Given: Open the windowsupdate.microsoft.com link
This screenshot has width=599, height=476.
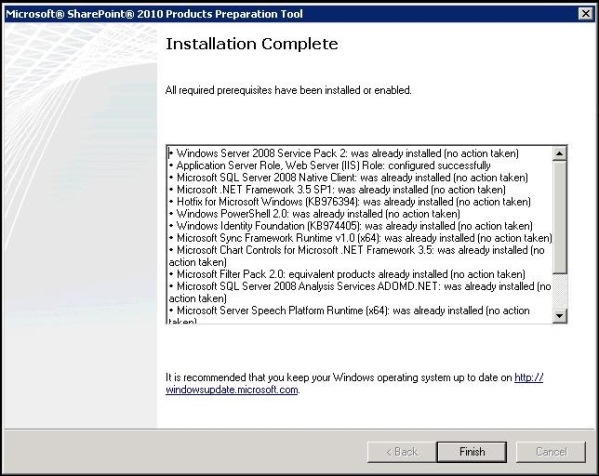Looking at the screenshot, I should click(354, 384).
